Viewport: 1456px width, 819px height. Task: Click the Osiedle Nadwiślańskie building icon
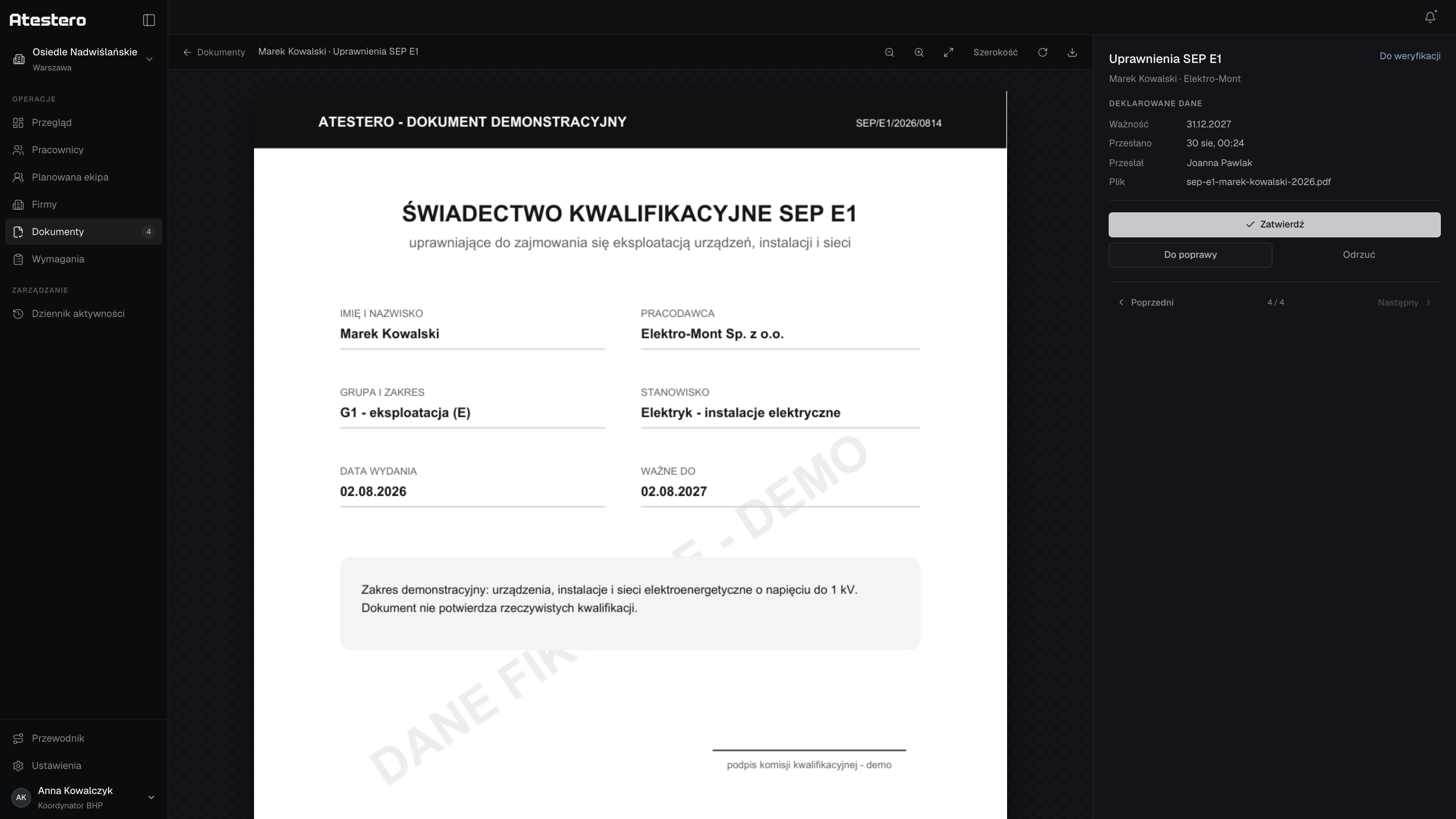(19, 60)
